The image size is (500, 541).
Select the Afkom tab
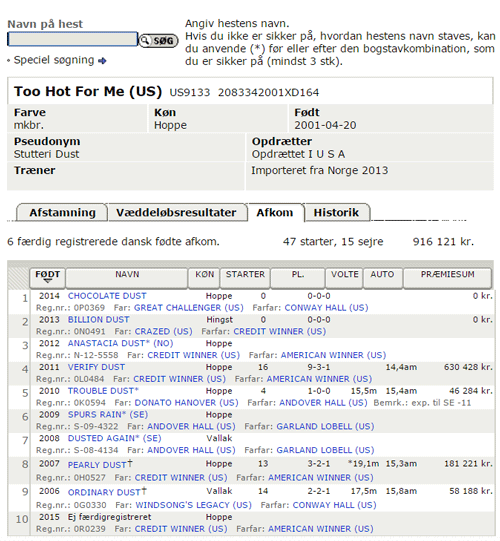click(x=275, y=213)
